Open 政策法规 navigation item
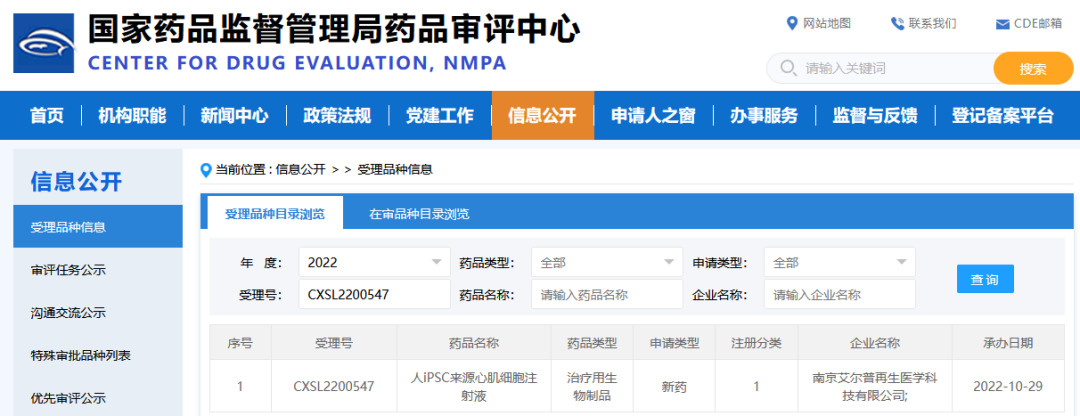Image resolution: width=1080 pixels, height=416 pixels. [x=337, y=115]
